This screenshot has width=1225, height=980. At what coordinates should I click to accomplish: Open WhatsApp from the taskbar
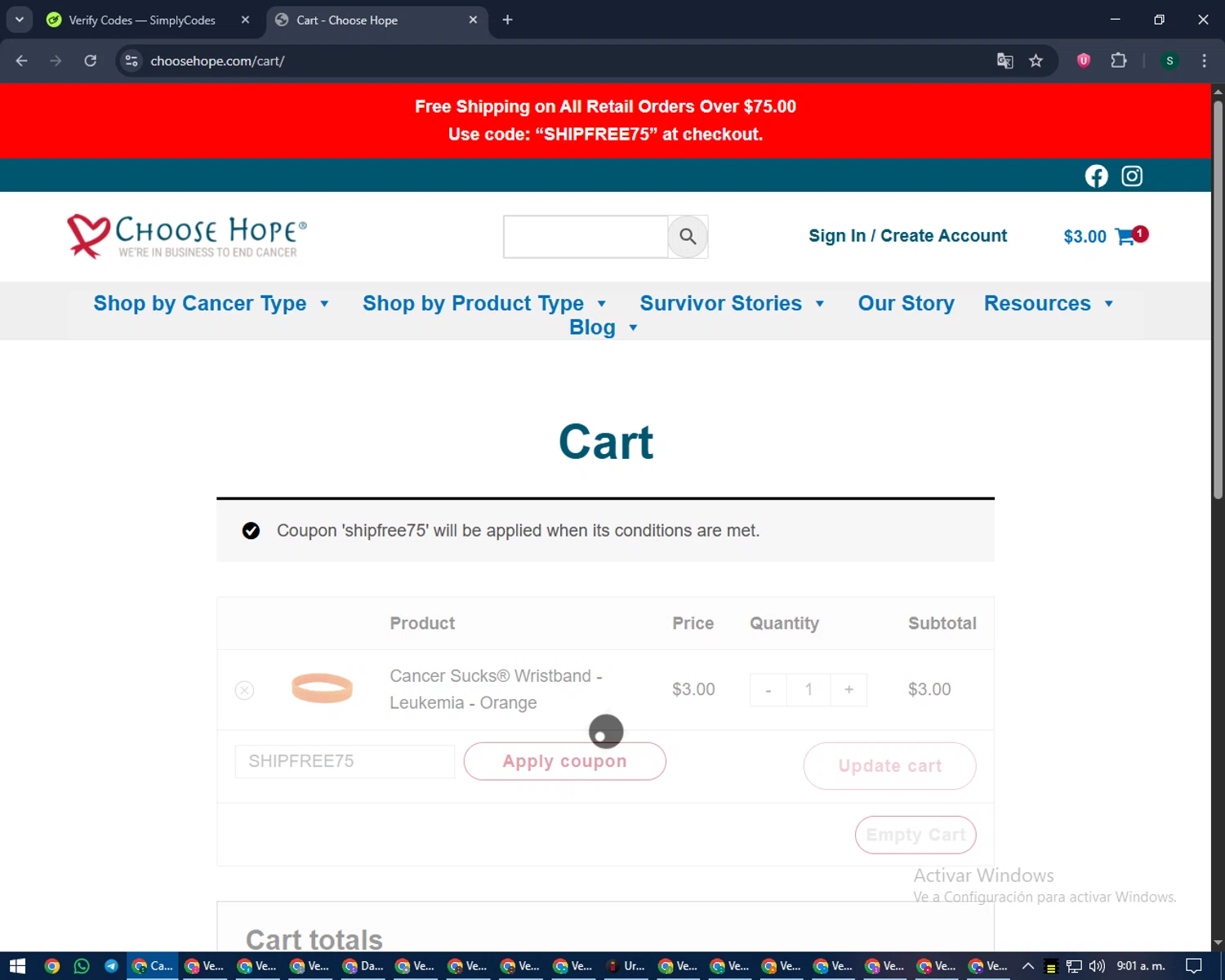coord(82,966)
